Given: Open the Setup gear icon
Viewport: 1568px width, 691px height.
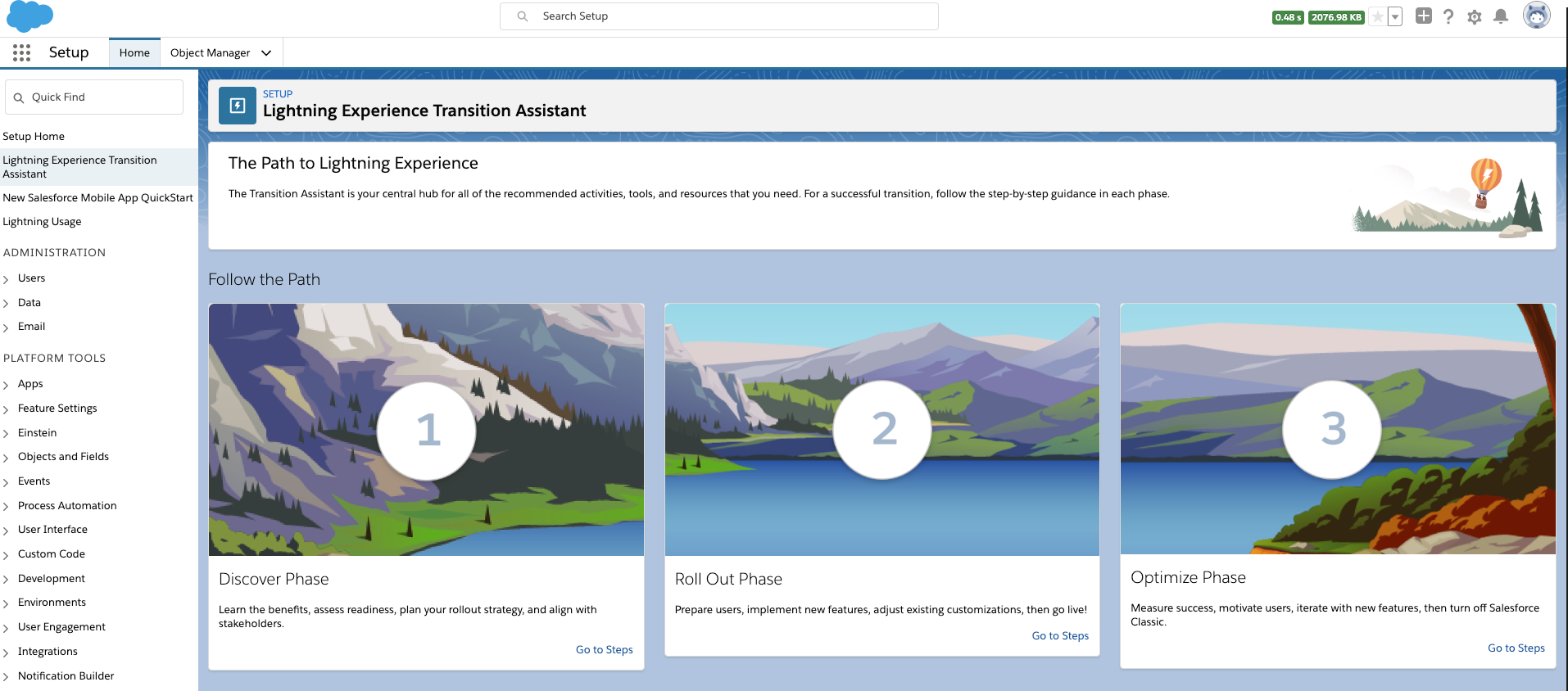Looking at the screenshot, I should click(x=1475, y=16).
